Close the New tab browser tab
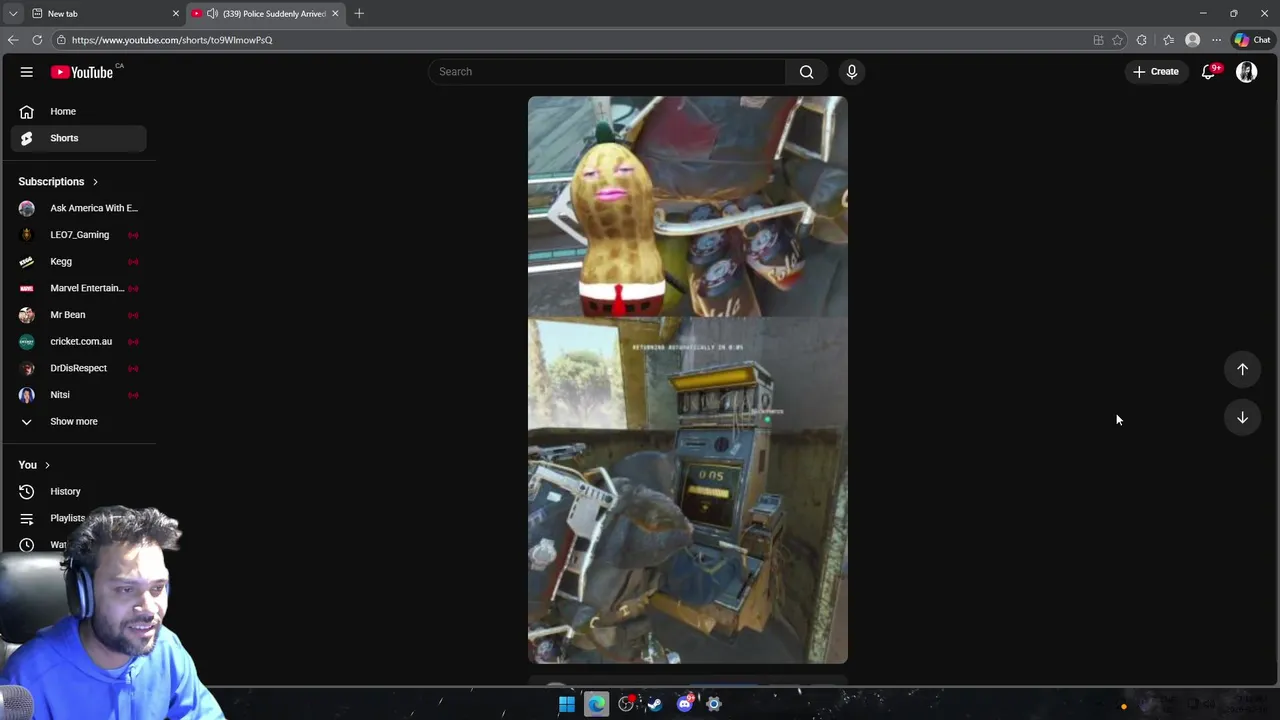 tap(176, 14)
